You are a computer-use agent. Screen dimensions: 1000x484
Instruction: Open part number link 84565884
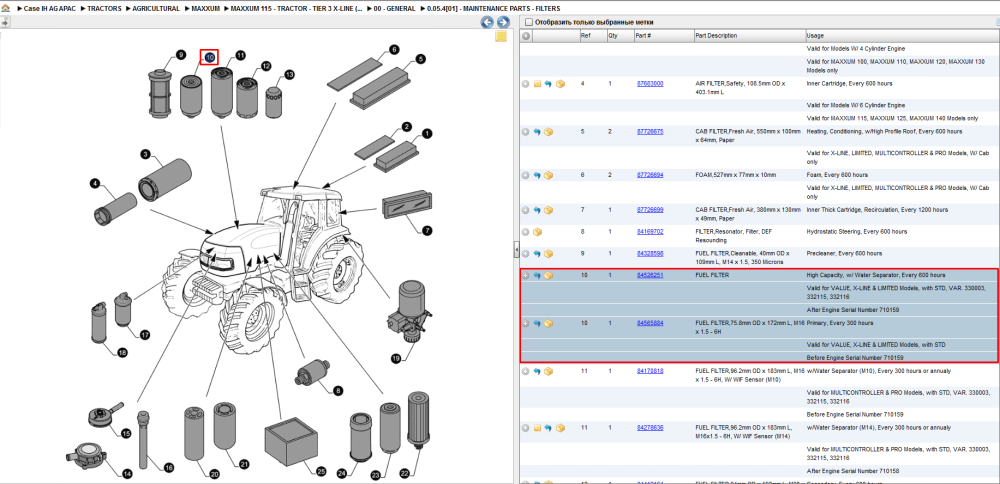point(650,323)
